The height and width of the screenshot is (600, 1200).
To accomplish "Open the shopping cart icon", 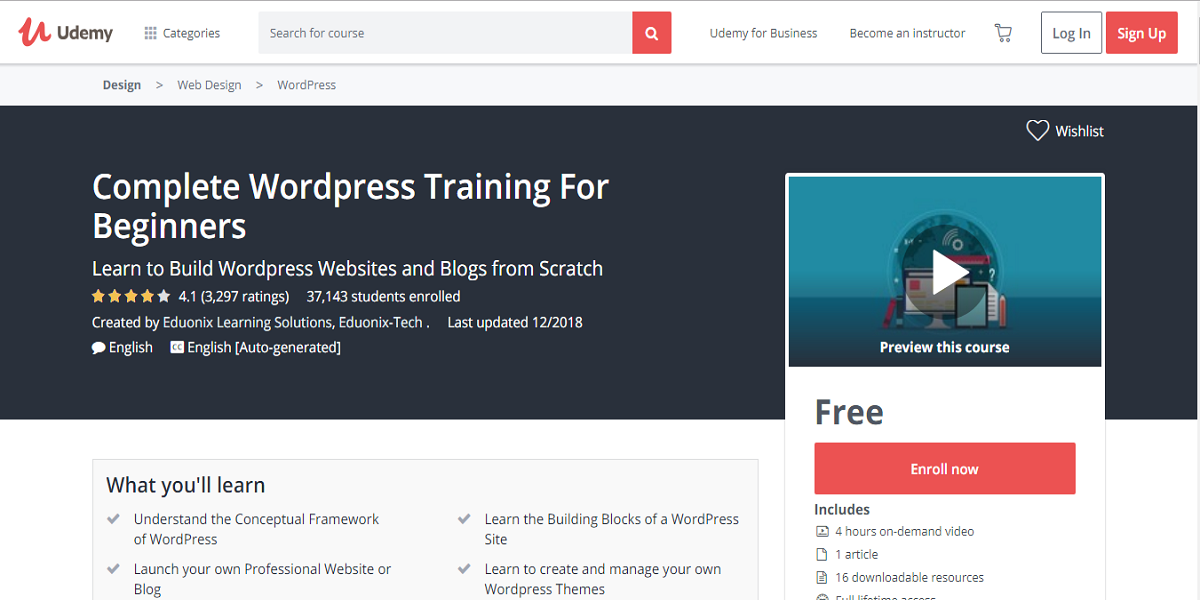I will 1003,33.
